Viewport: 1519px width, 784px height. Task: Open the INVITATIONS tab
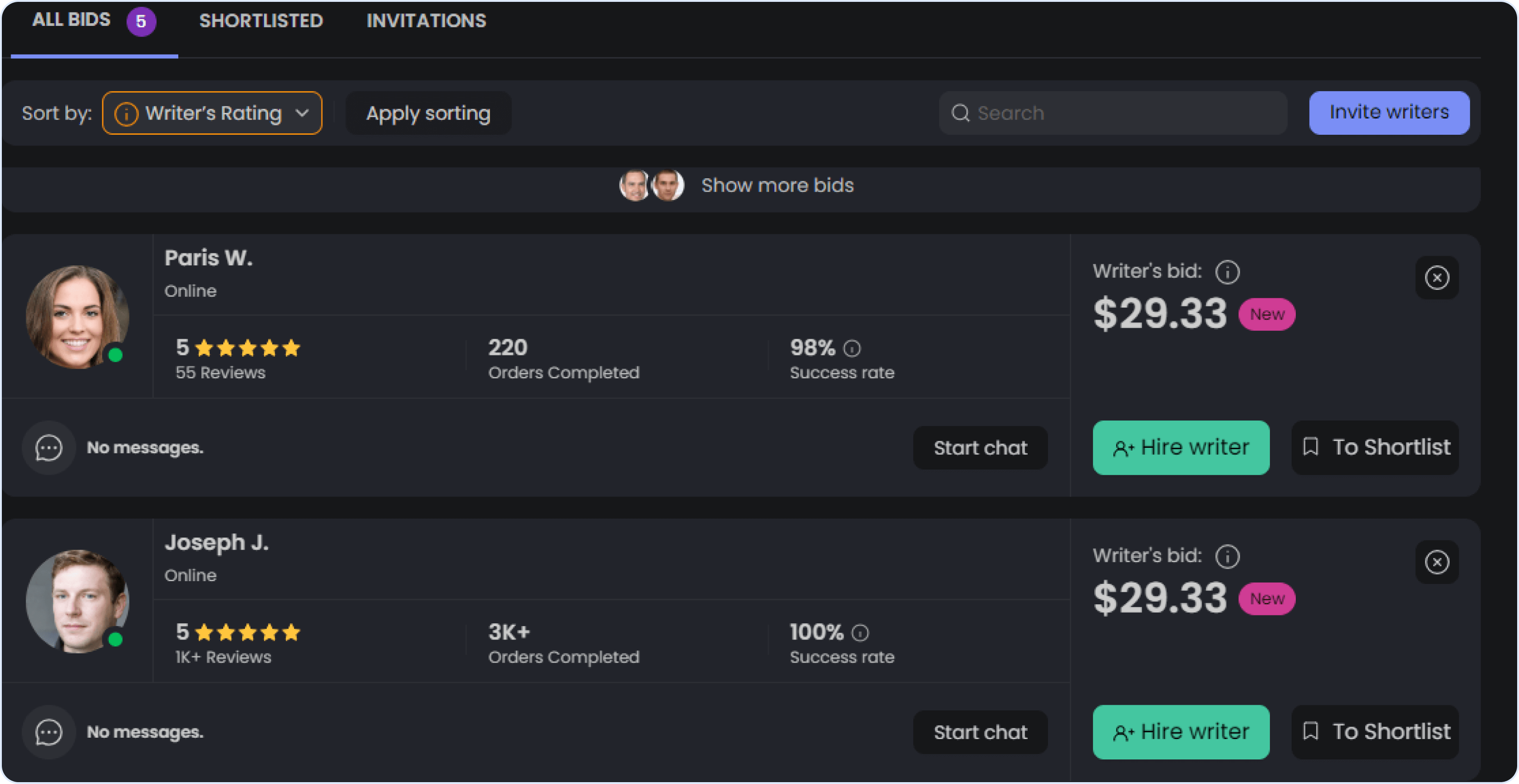(x=427, y=21)
